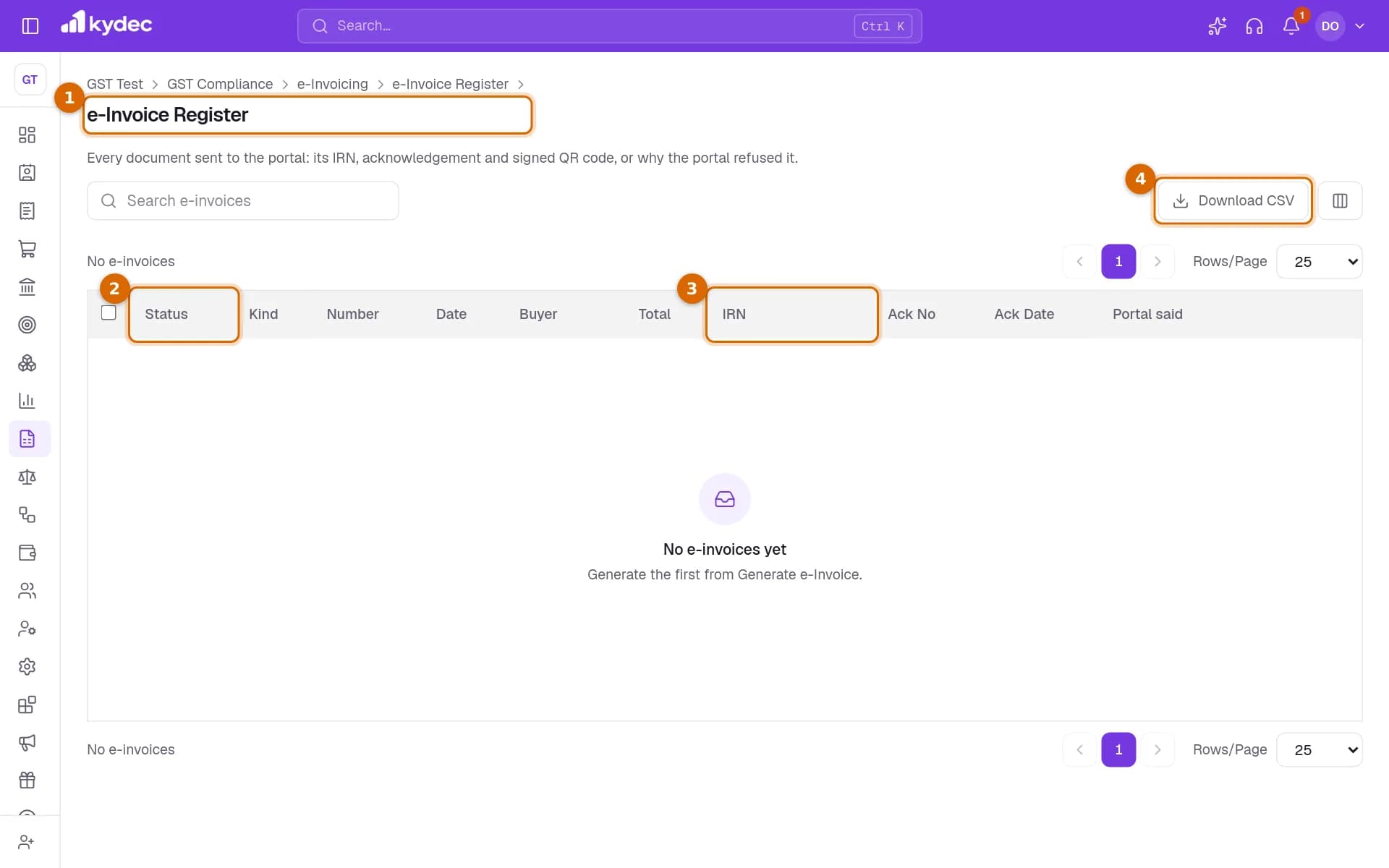
Task: Open notifications bell
Action: (1291, 26)
